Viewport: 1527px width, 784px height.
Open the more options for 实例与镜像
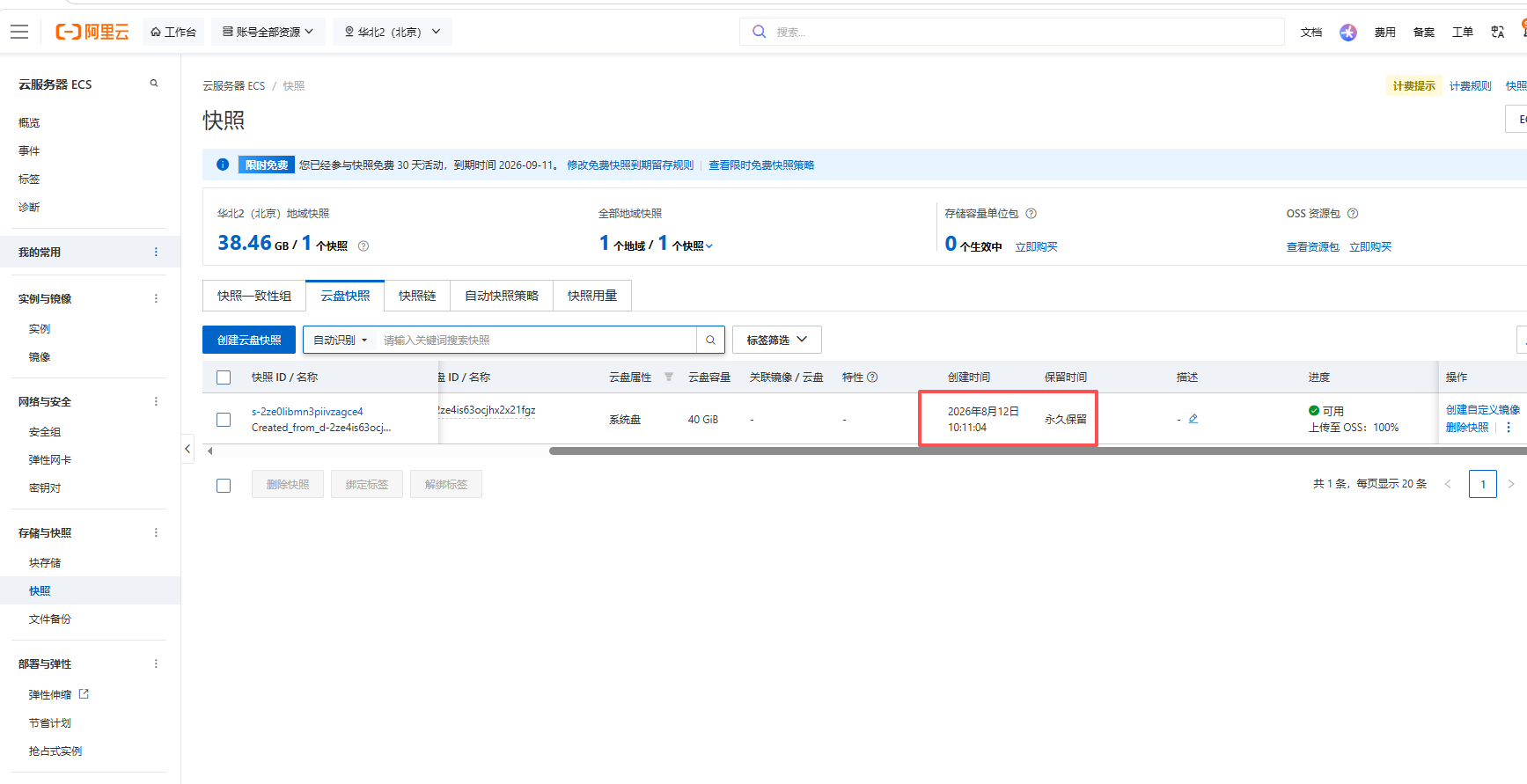156,298
